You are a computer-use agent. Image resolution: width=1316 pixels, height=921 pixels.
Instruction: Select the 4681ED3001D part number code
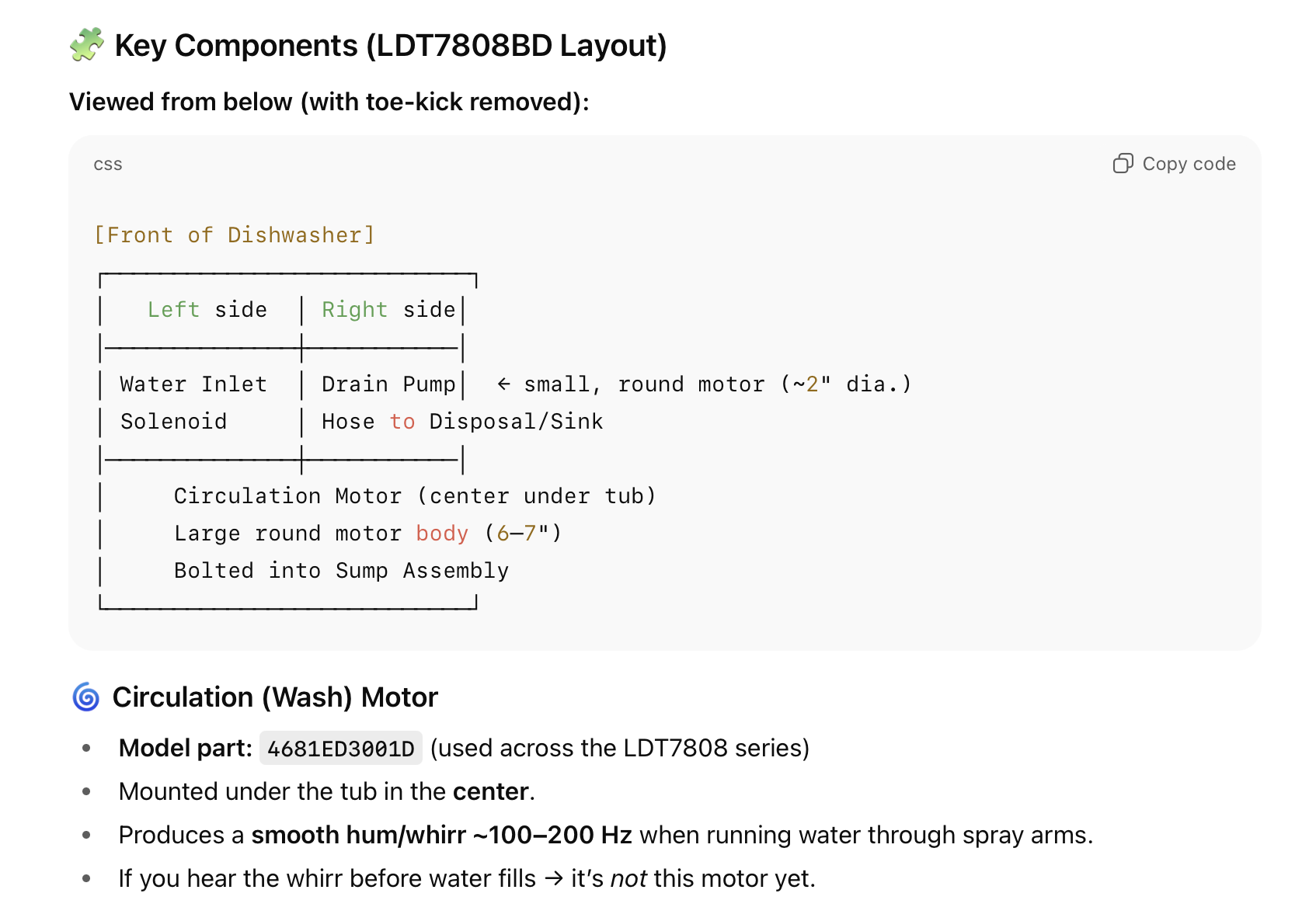(340, 749)
